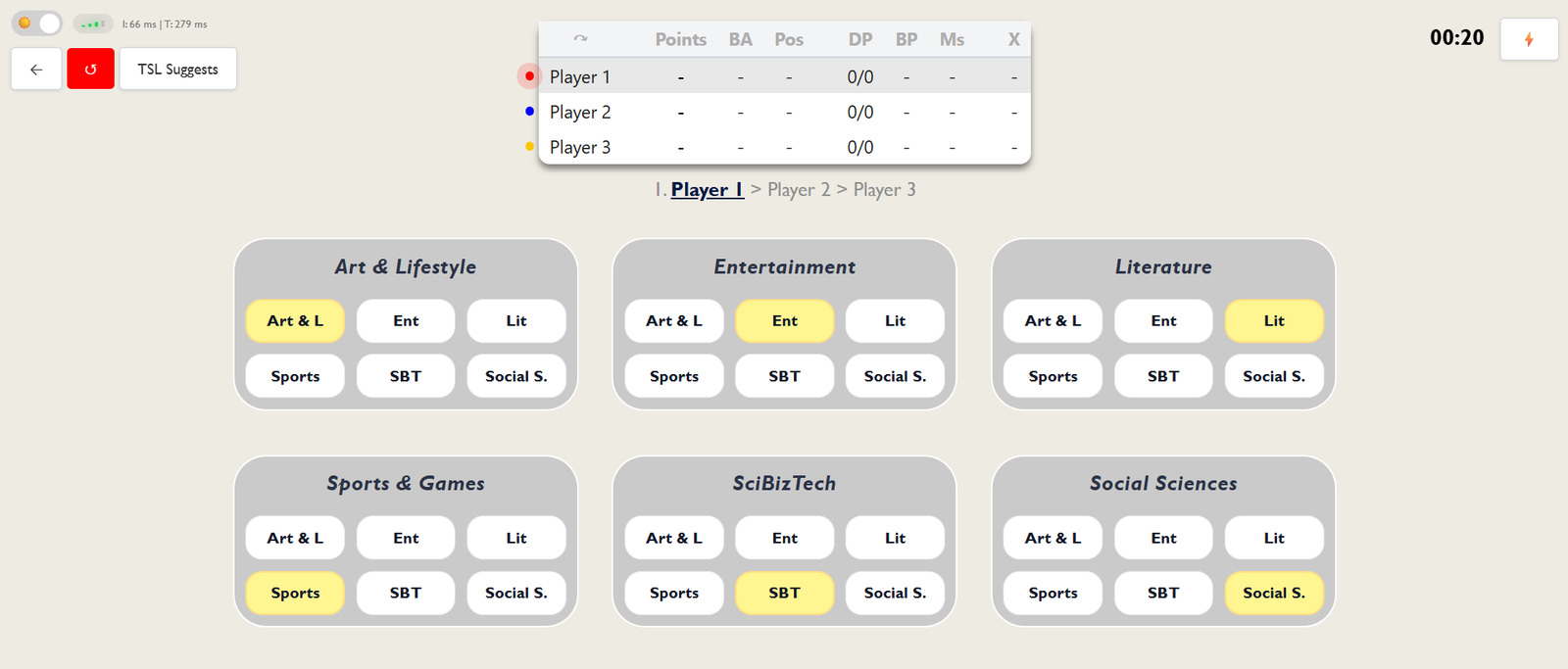Select Sports in Entertainment card
The height and width of the screenshot is (669, 1568).
tap(674, 376)
